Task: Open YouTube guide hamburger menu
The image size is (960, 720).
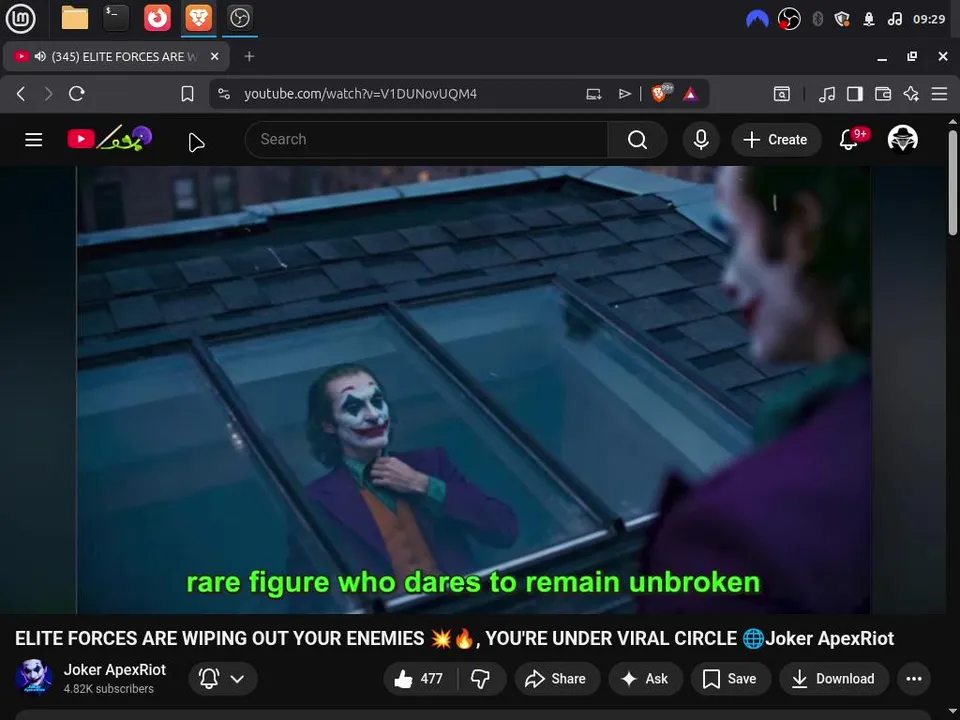Action: coord(34,140)
